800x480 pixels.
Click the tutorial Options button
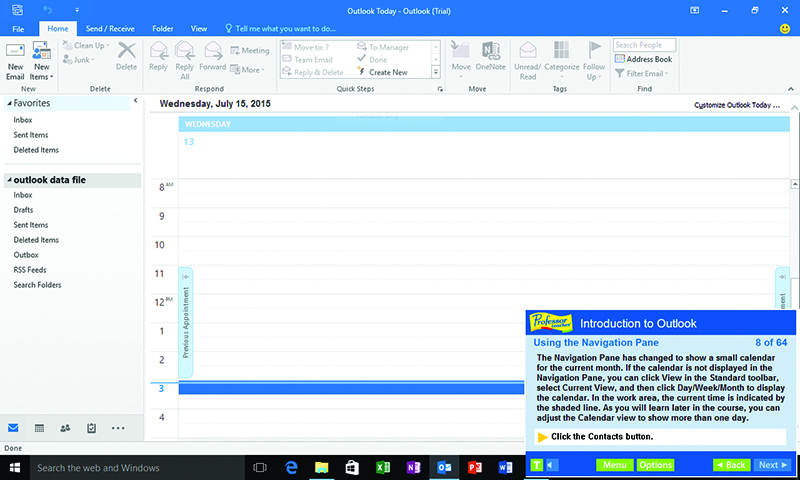656,465
